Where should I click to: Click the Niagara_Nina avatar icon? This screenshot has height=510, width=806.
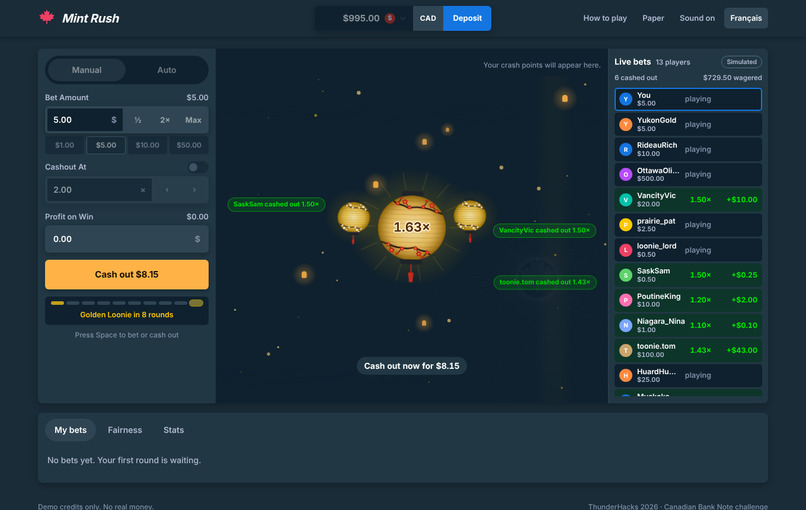pos(626,325)
